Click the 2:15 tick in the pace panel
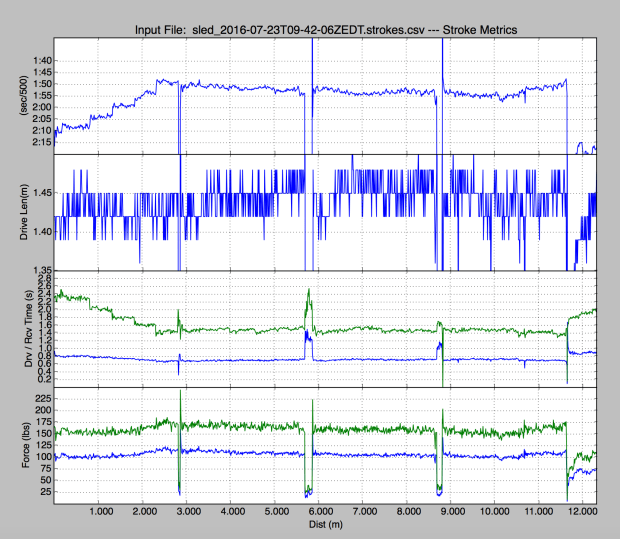Image resolution: width=620 pixels, height=539 pixels. point(40,141)
